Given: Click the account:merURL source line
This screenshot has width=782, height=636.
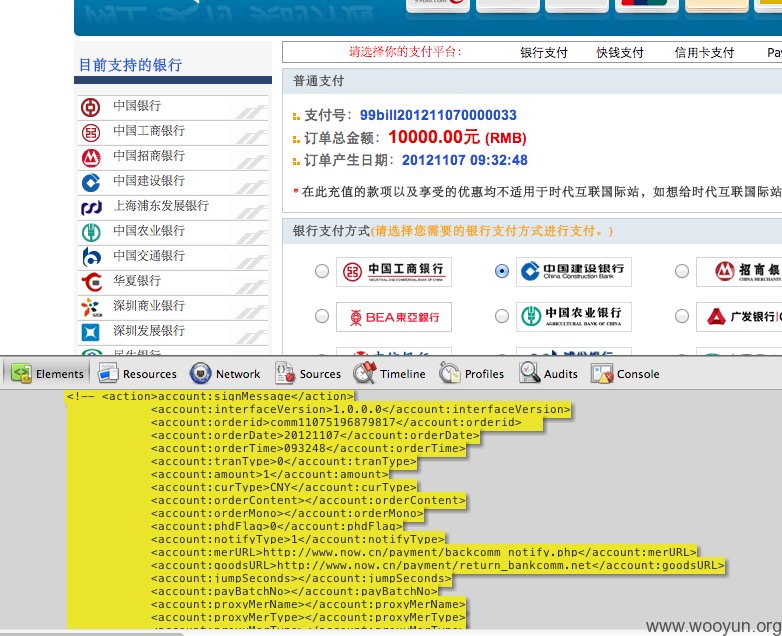Looking at the screenshot, I should [424, 552].
